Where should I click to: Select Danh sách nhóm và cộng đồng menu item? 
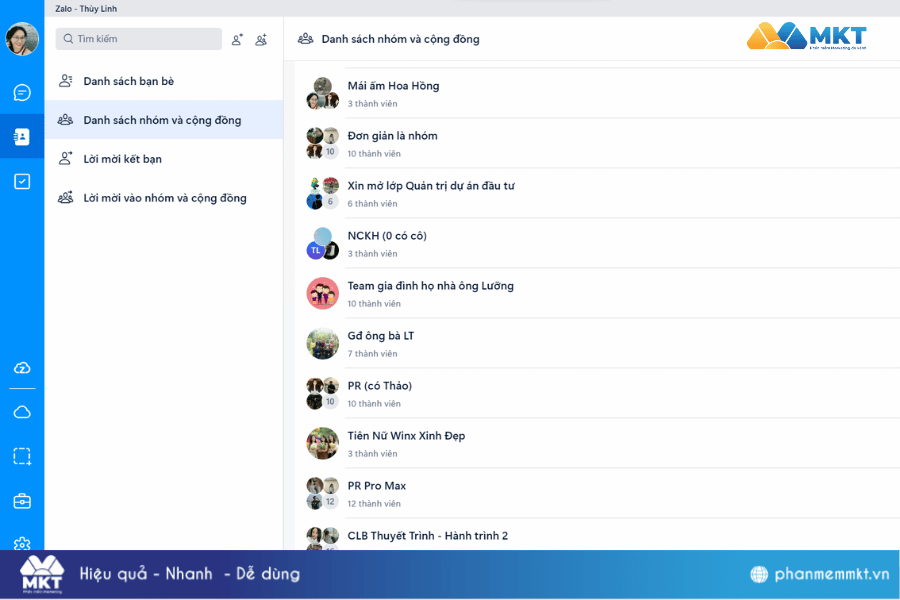click(x=164, y=120)
